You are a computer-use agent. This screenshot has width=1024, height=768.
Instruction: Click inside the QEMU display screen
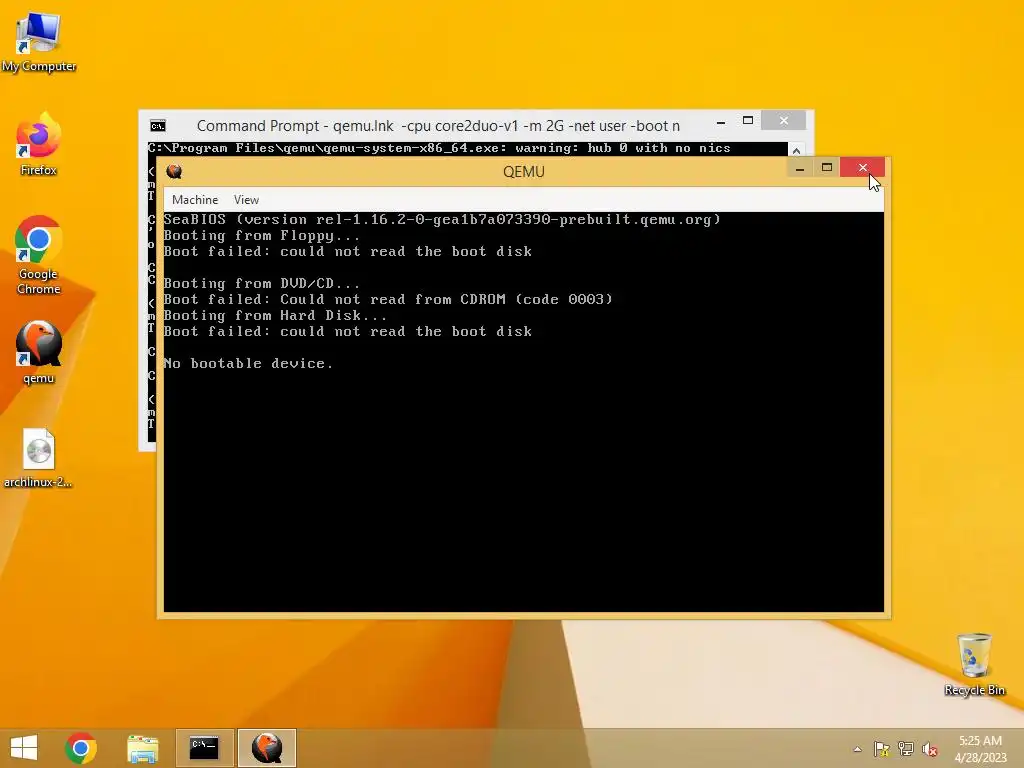point(523,411)
